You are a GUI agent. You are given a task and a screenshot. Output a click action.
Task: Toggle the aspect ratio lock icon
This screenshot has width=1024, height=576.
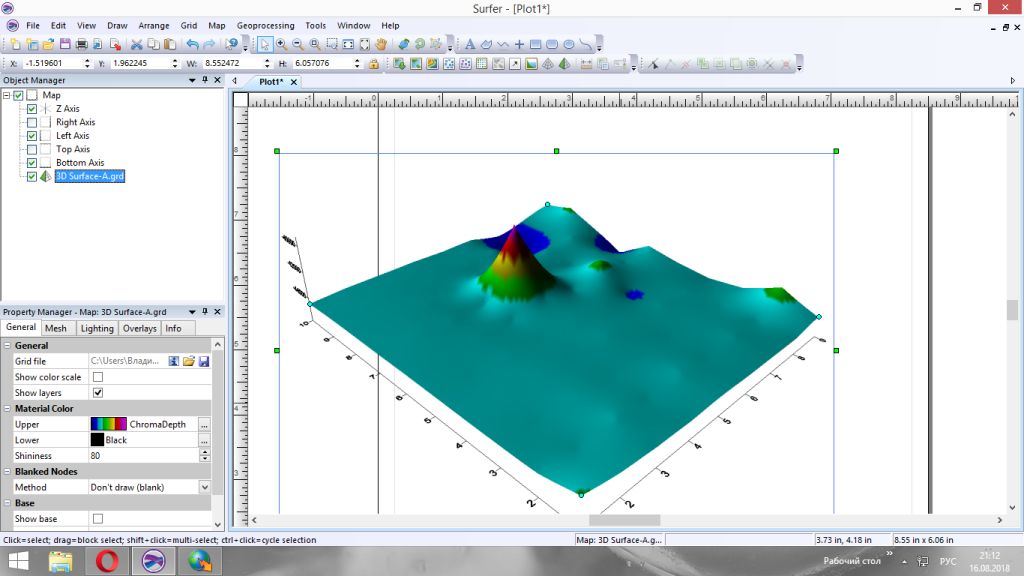point(373,64)
